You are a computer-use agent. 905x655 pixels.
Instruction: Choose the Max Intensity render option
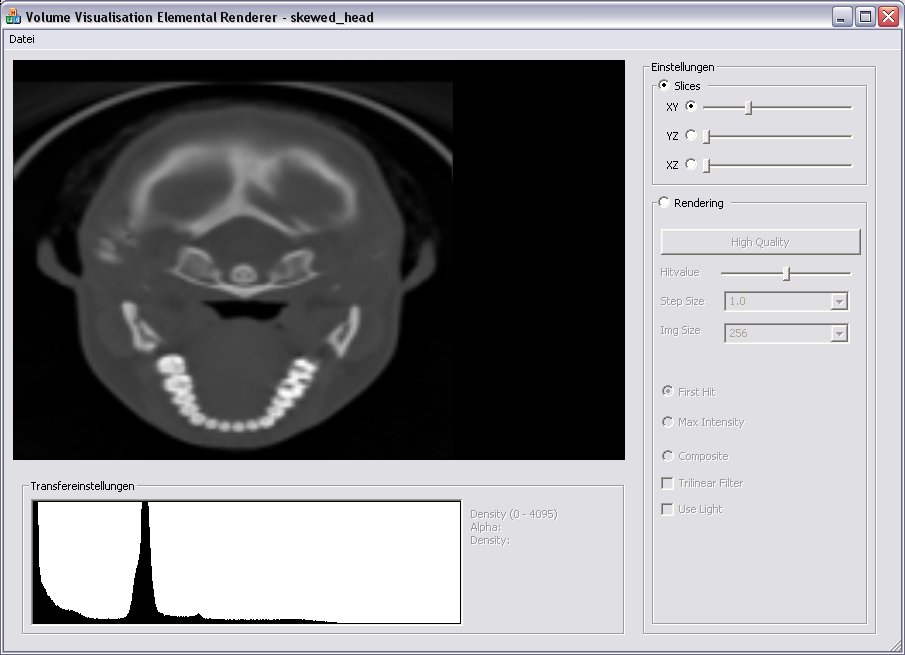point(667,422)
